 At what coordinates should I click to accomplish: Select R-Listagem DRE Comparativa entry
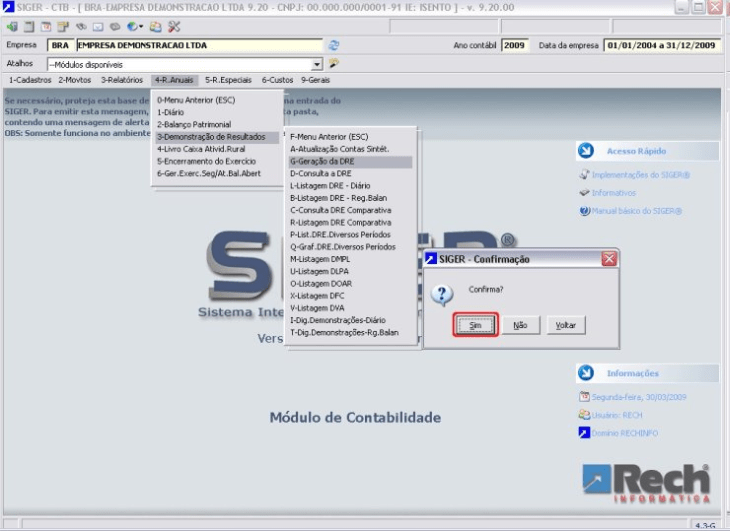pos(350,222)
